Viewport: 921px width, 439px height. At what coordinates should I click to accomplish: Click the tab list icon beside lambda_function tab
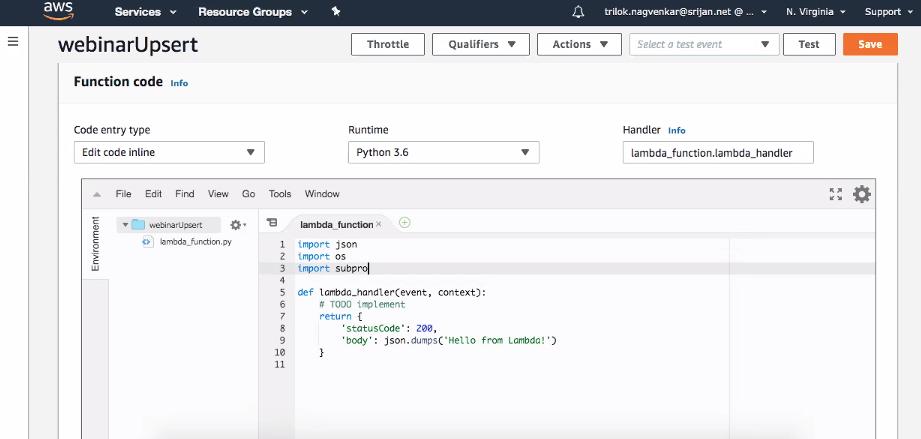(x=271, y=223)
